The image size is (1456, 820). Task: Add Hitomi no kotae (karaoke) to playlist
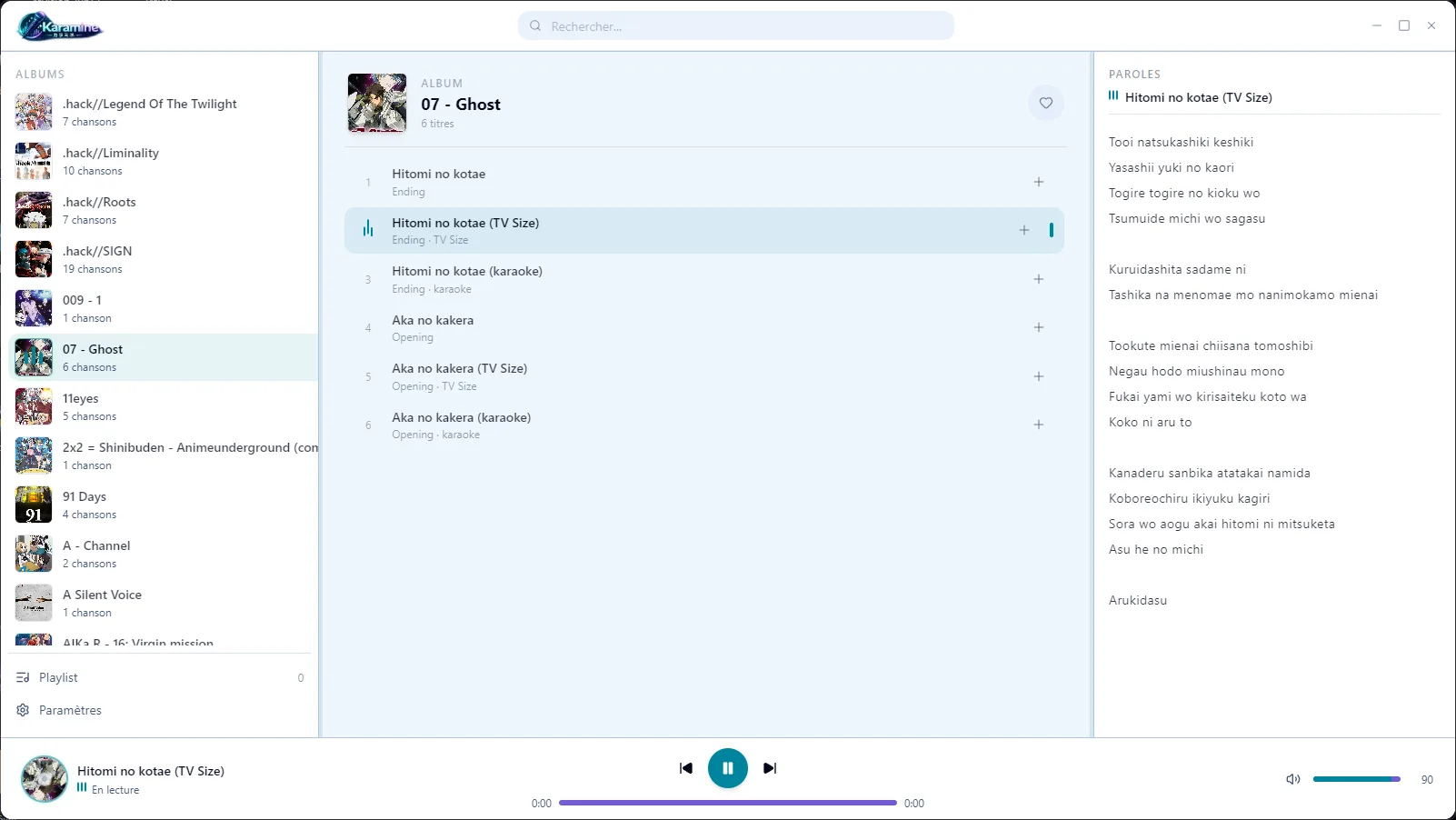point(1038,279)
